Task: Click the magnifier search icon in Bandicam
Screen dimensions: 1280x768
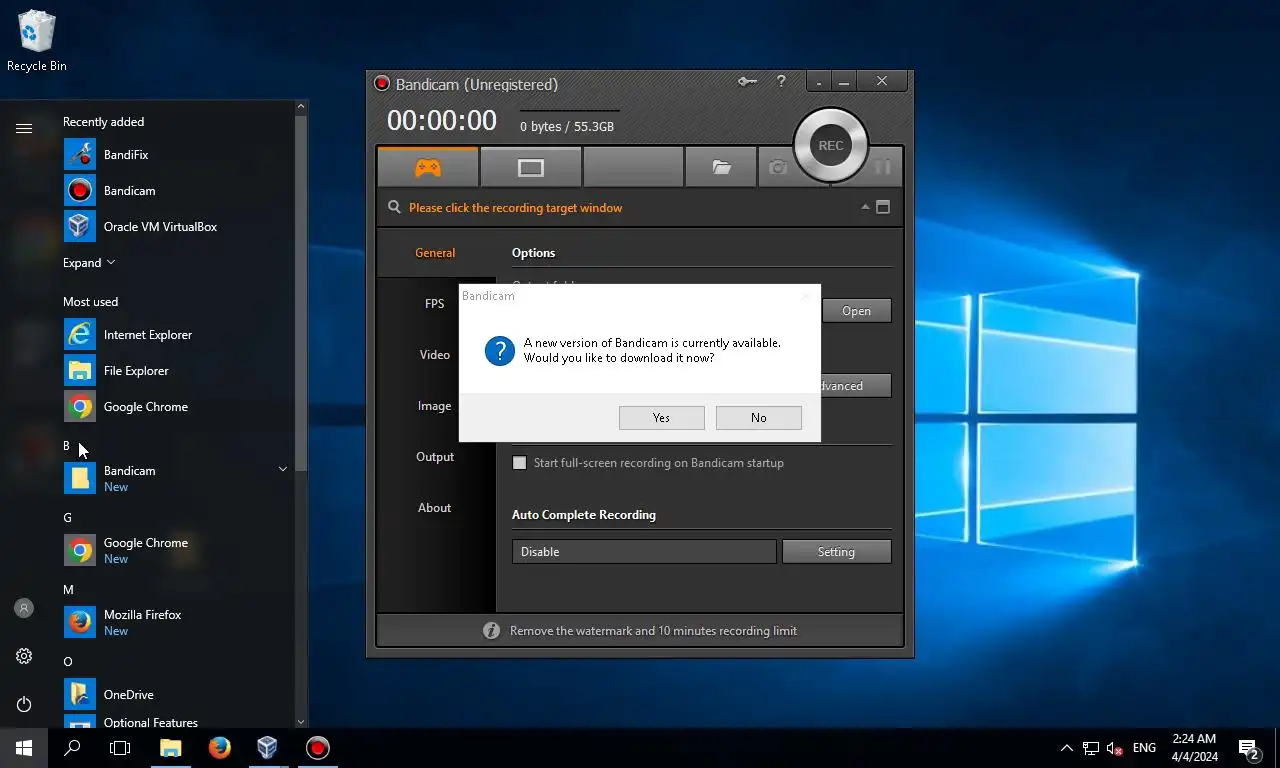Action: (395, 207)
